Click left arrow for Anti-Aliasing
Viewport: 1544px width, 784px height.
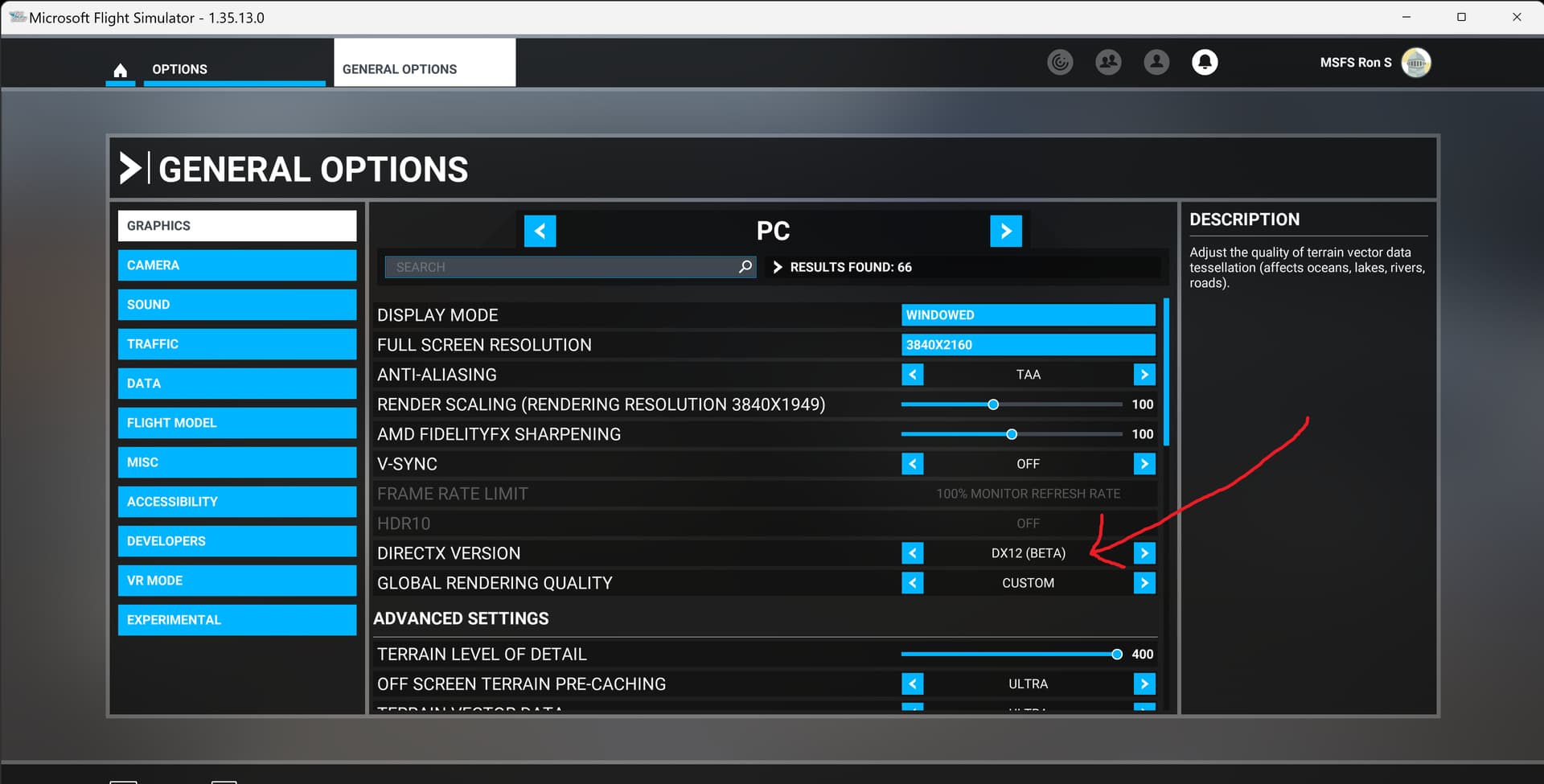tap(913, 375)
